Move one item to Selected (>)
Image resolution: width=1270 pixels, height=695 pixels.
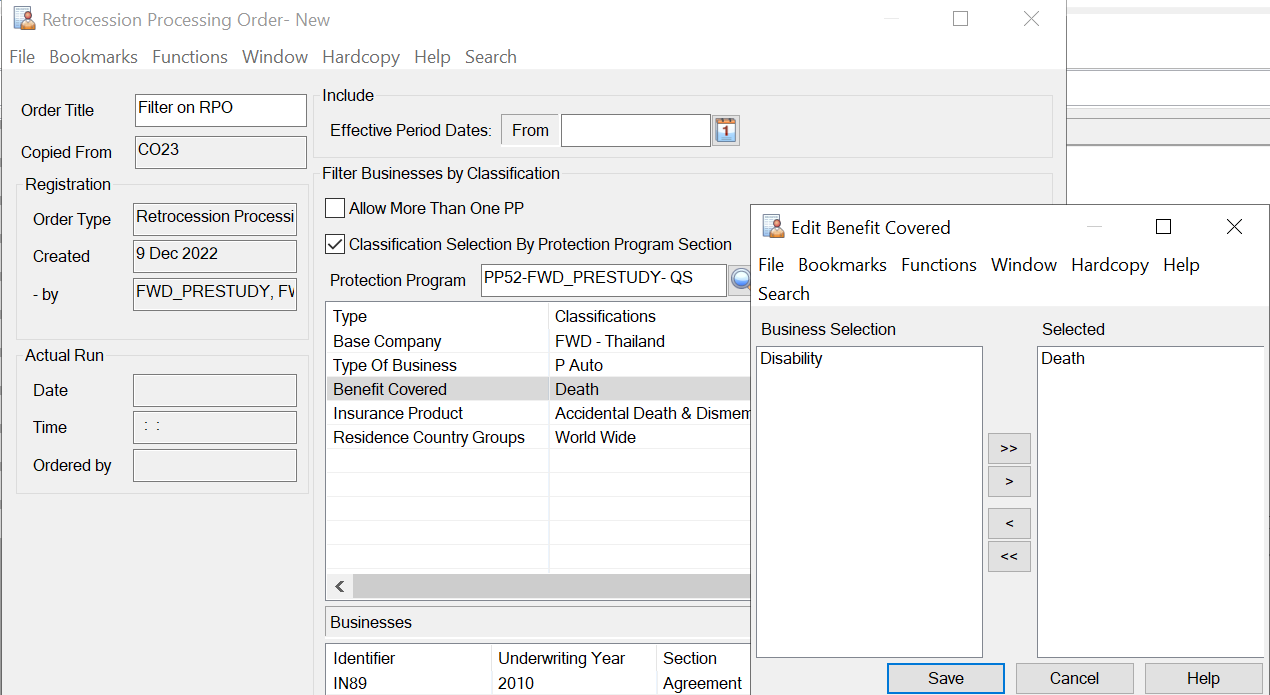point(1008,481)
